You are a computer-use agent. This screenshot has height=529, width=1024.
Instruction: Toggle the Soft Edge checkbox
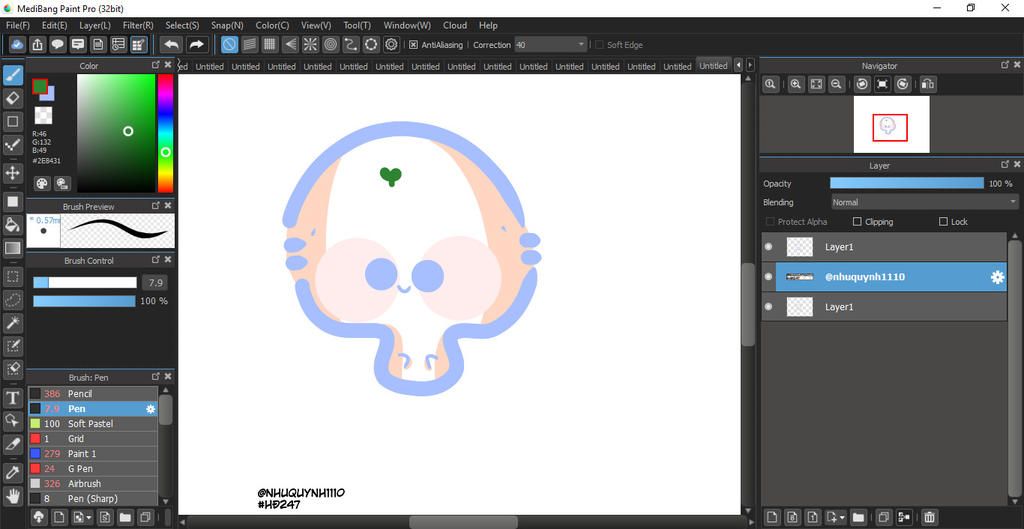(599, 45)
